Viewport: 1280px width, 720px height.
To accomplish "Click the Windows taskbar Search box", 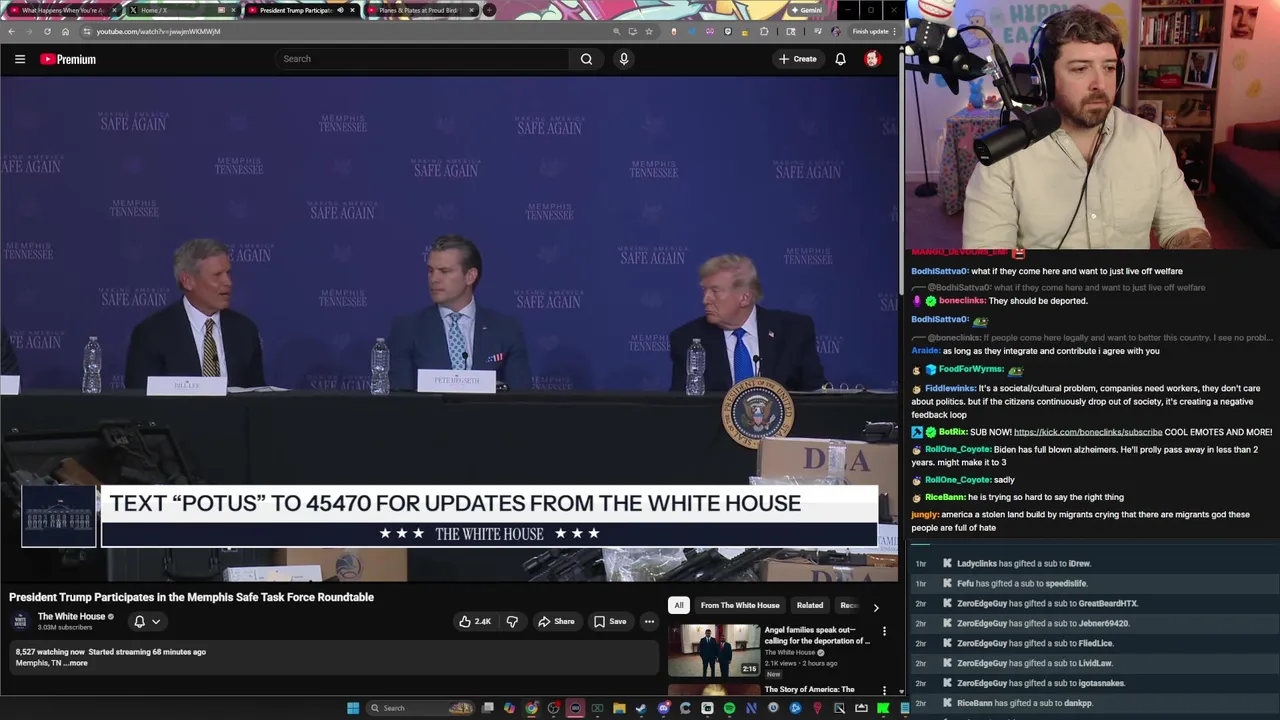I will (418, 708).
